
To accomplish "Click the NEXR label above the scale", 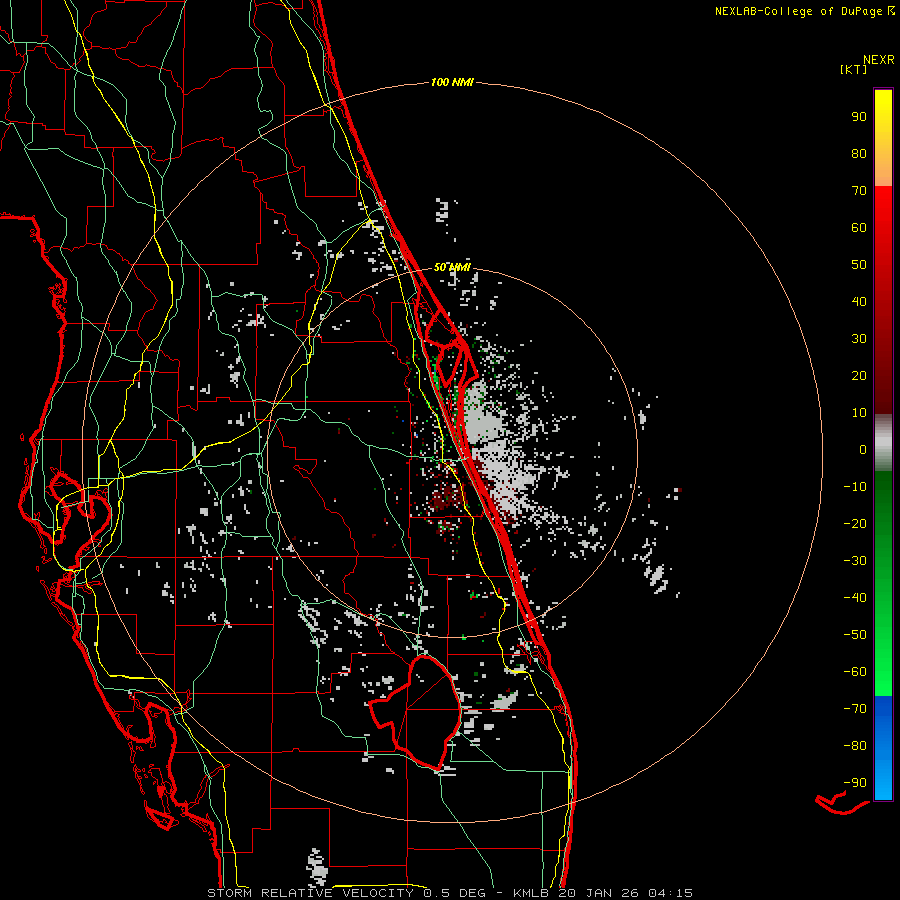I will point(879,60).
